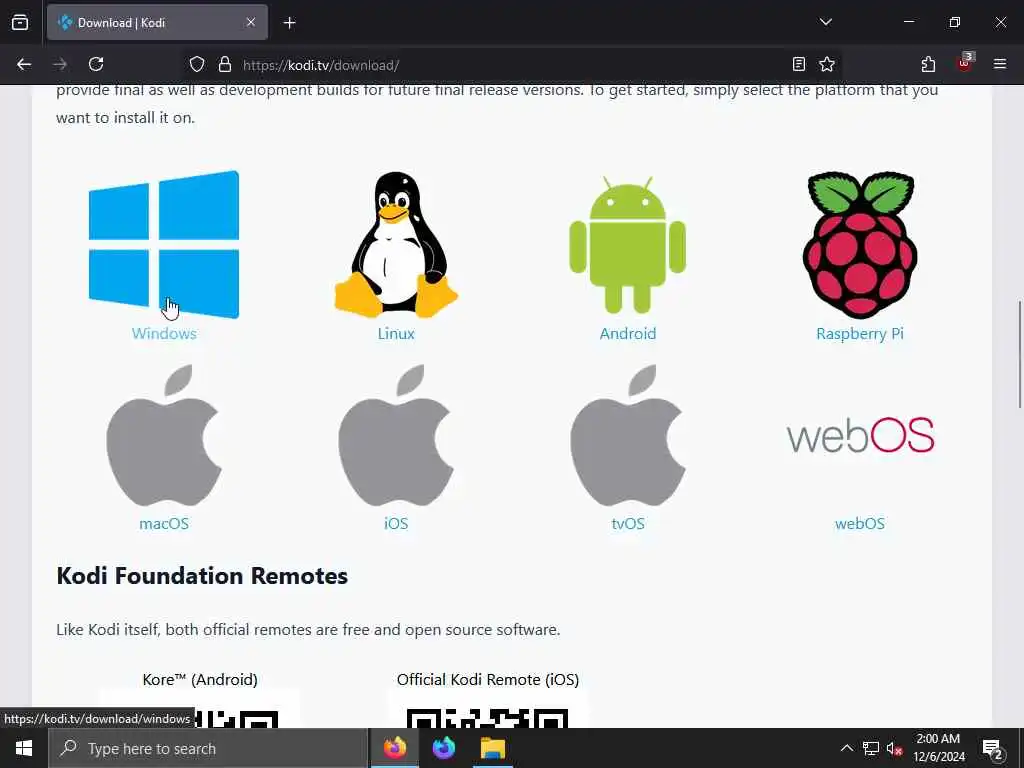Click the Apple logo above macOS
The width and height of the screenshot is (1024, 768).
[164, 436]
